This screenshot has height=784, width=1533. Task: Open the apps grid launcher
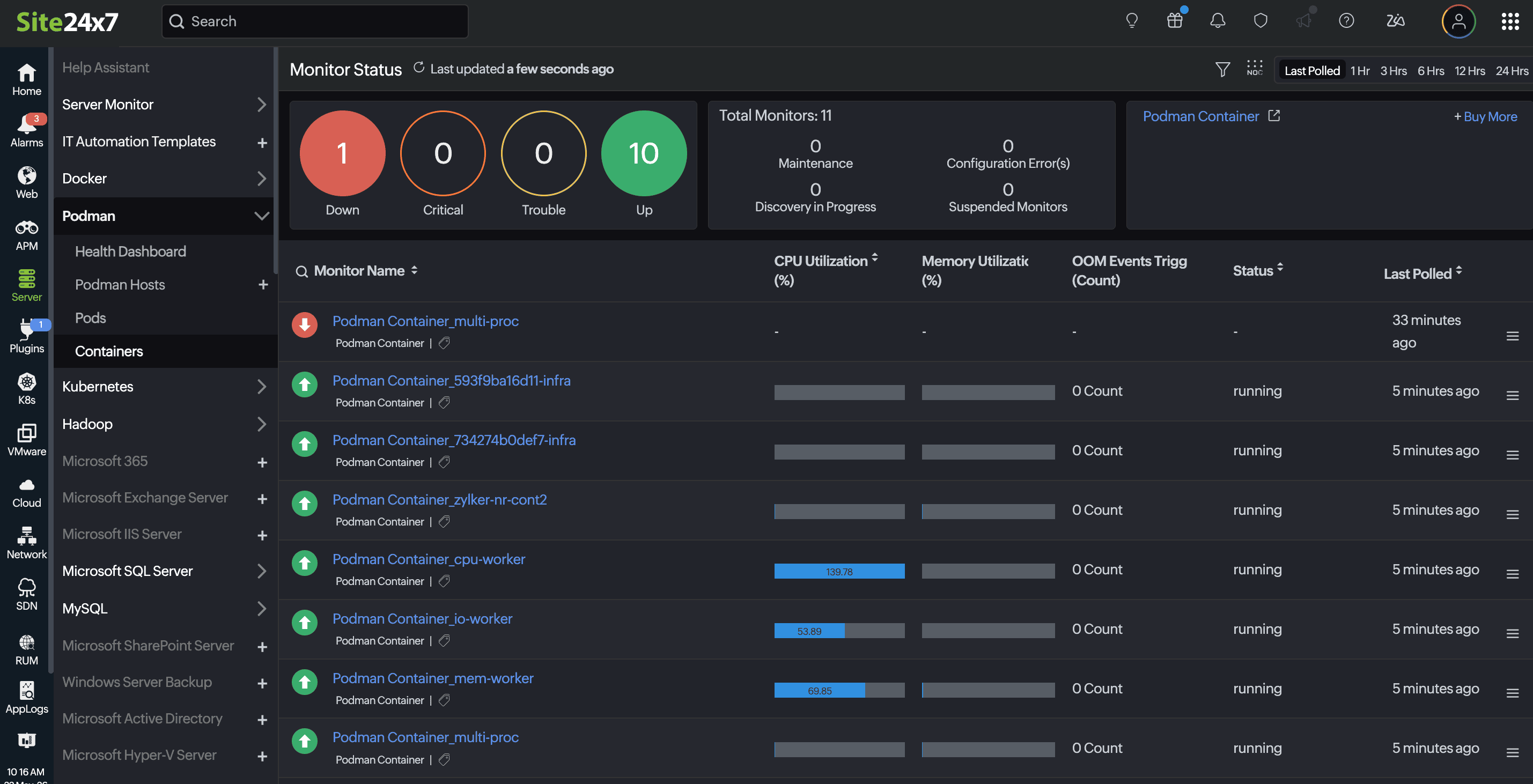(x=1510, y=21)
